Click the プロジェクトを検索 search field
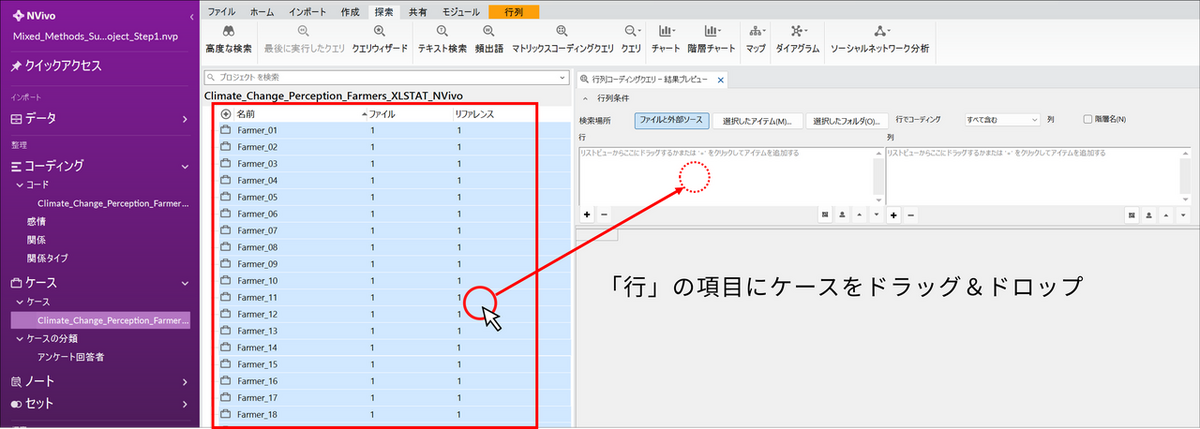The width and height of the screenshot is (1200, 429). [x=385, y=77]
